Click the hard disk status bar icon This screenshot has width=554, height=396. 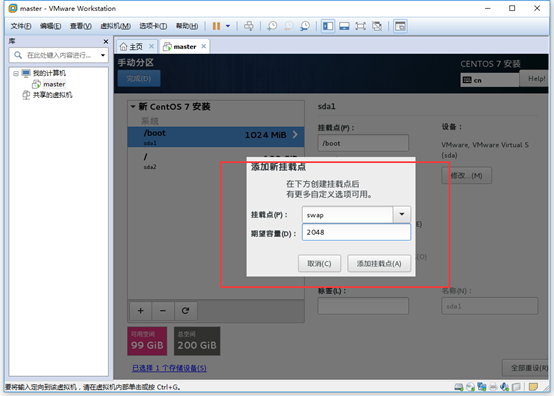point(459,387)
